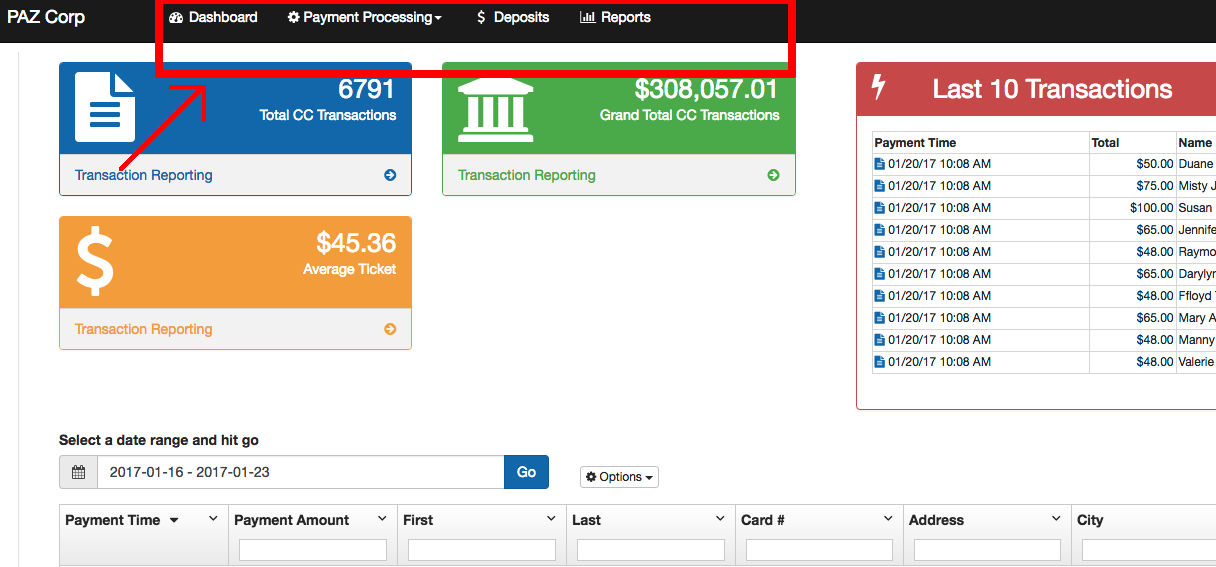Viewport: 1216px width, 567px height.
Task: Click the bank building icon on green card
Action: tap(496, 110)
